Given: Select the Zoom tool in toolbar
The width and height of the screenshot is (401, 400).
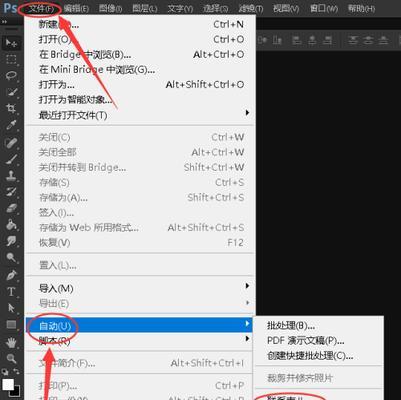Looking at the screenshot, I should click(x=11, y=358).
